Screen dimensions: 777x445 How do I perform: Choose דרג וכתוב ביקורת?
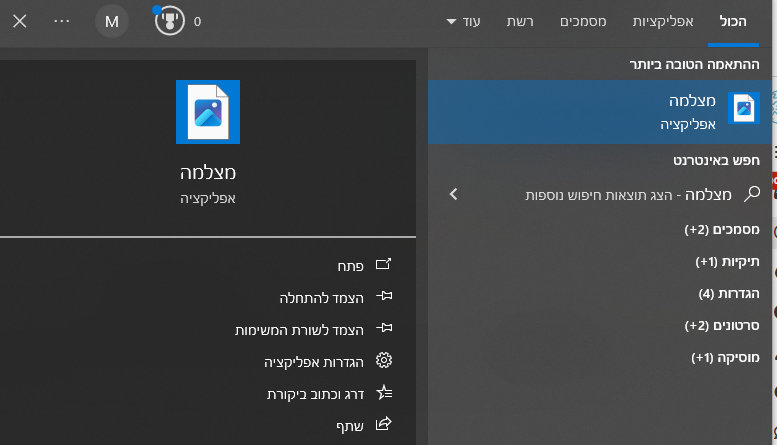[x=316, y=394]
